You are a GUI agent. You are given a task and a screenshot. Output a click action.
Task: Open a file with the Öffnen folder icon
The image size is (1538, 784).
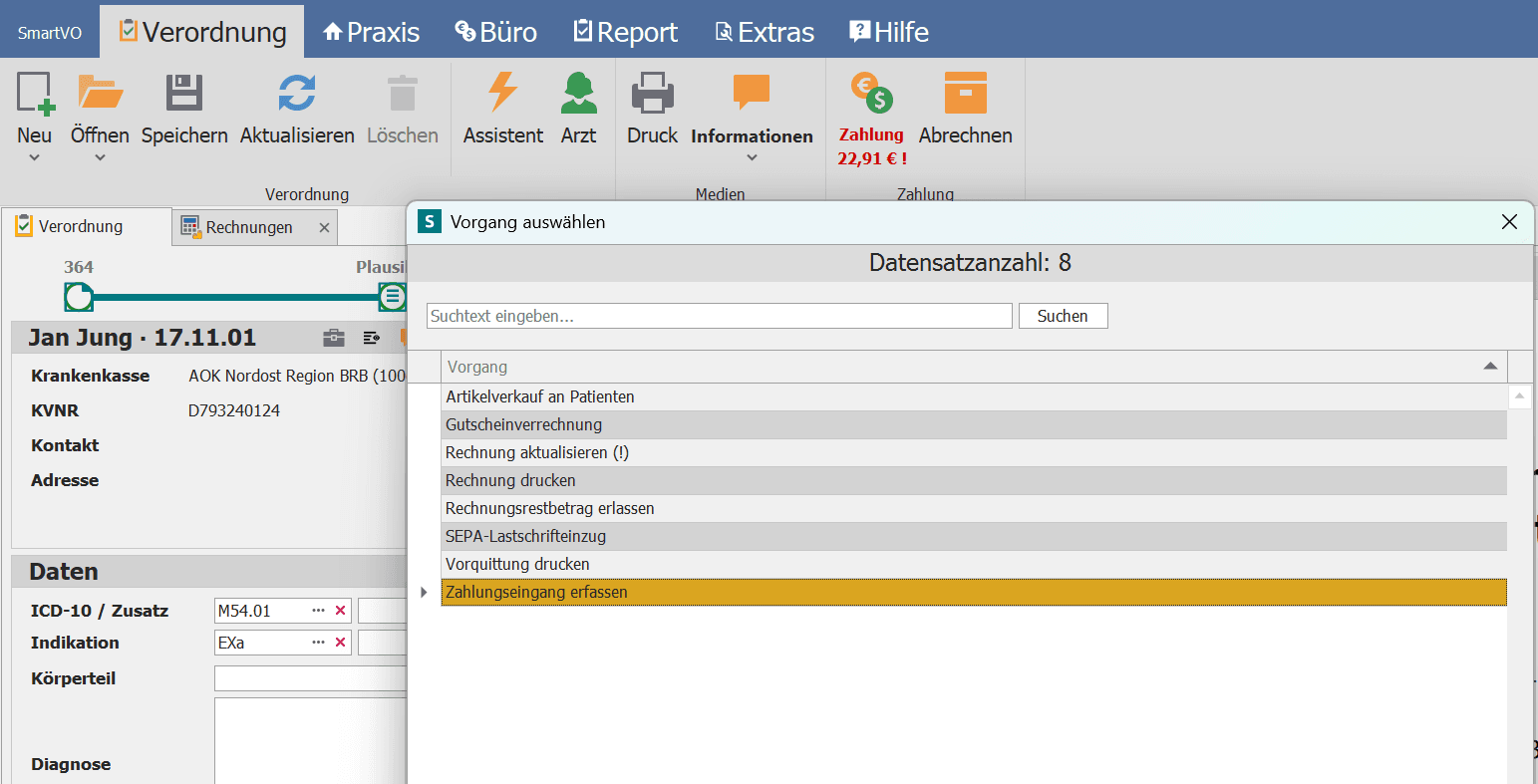coord(100,93)
